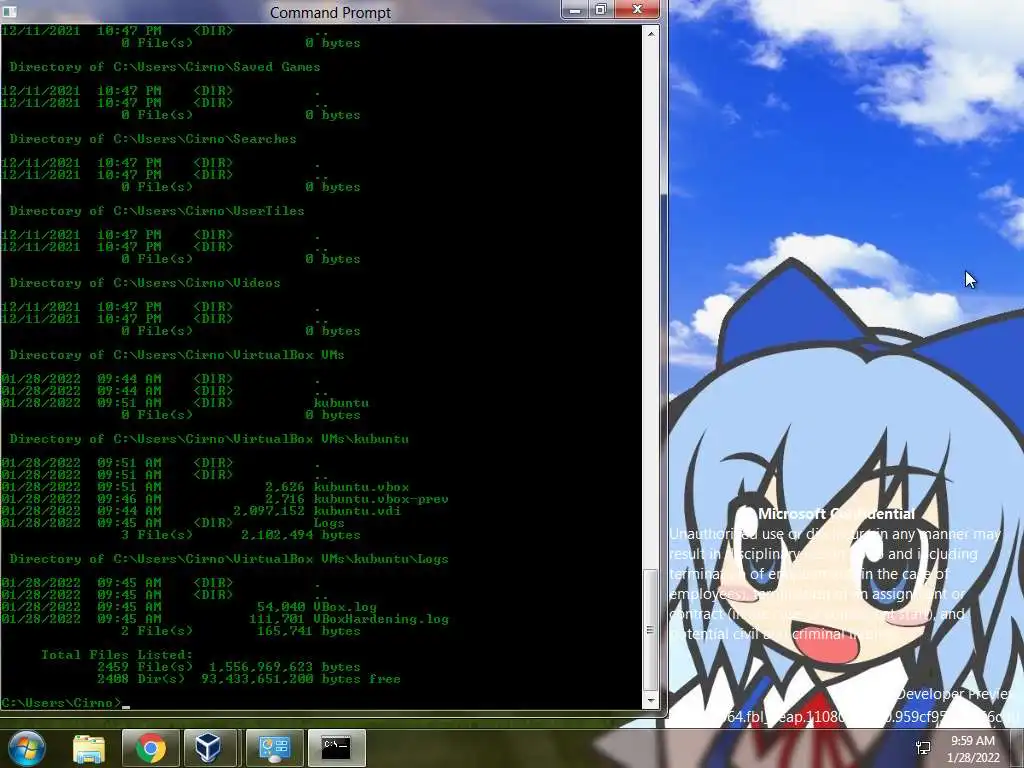Click the kubuntu.vdi file entry

pos(357,511)
